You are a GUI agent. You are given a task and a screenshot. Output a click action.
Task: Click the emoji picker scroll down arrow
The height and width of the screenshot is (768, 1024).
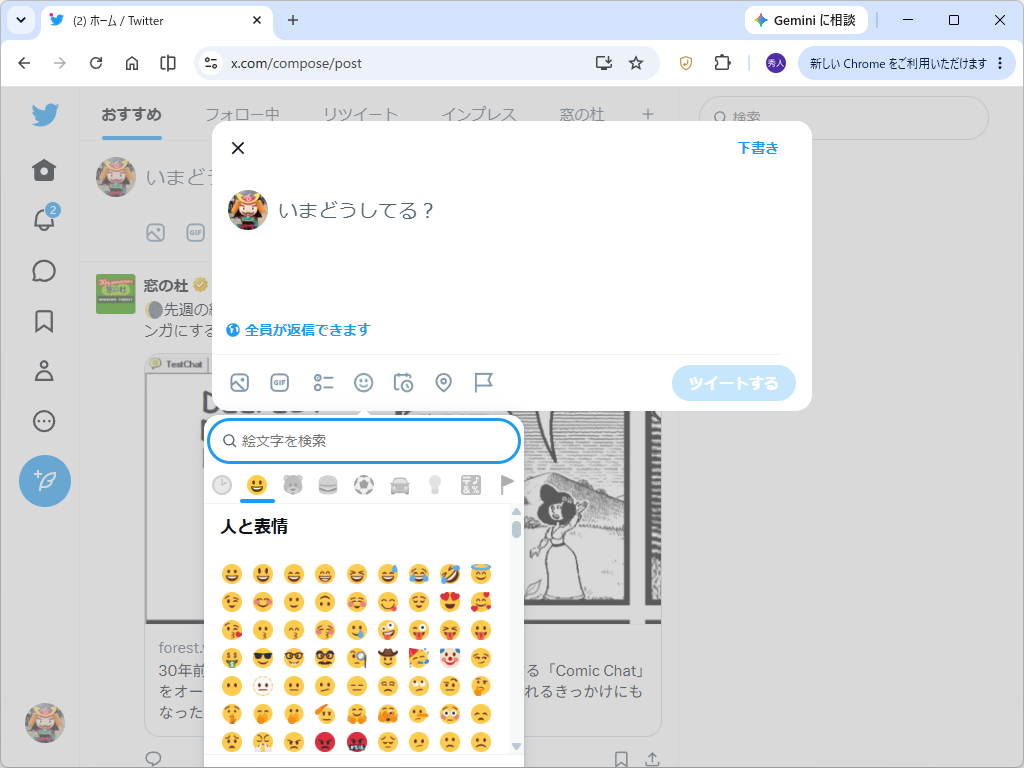[517, 746]
